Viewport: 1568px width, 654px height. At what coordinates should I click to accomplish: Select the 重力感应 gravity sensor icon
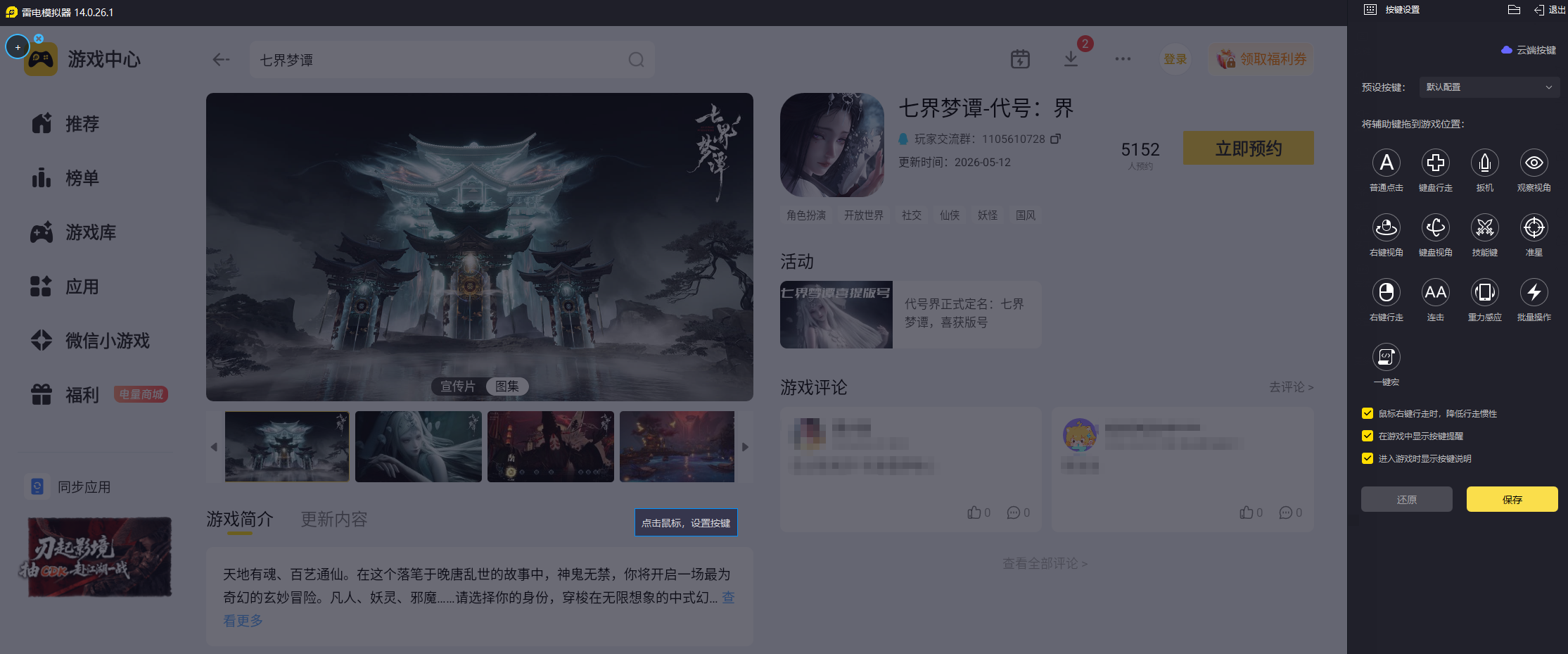(1484, 292)
